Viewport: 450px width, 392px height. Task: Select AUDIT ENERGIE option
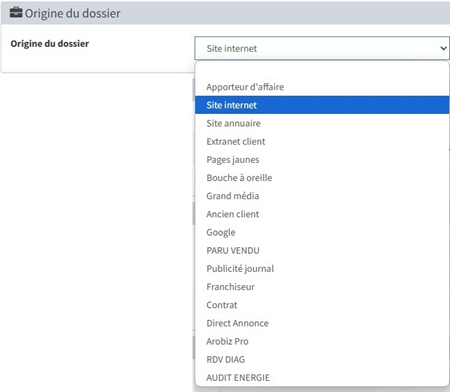coord(322,377)
